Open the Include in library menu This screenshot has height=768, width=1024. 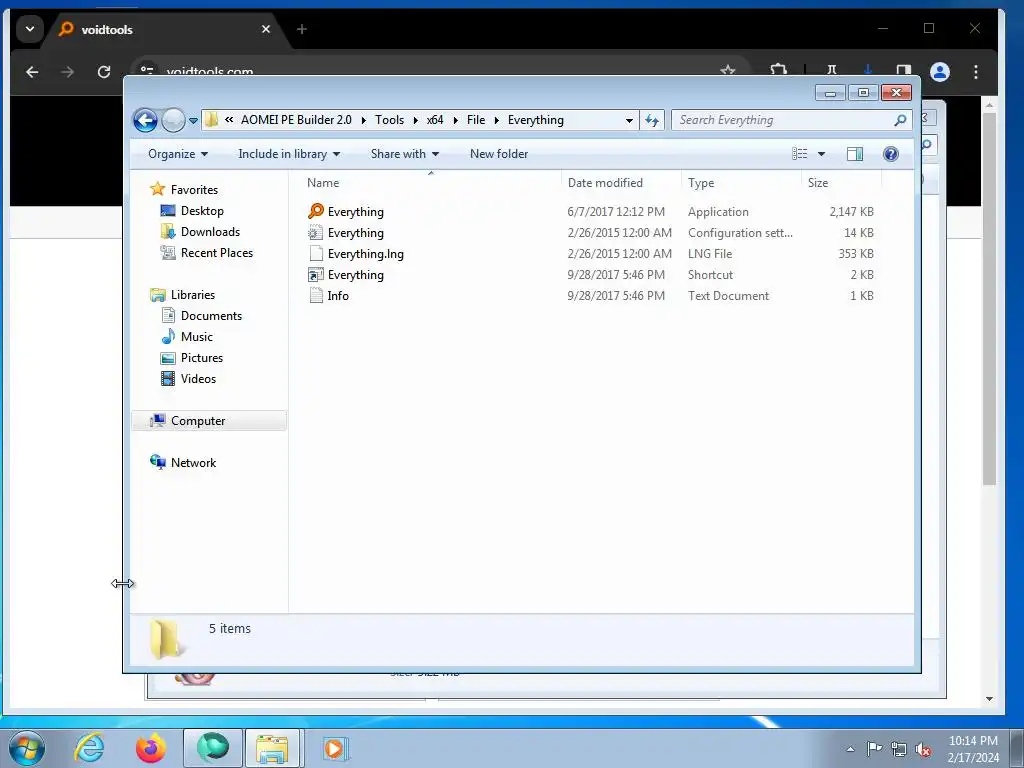(x=289, y=154)
